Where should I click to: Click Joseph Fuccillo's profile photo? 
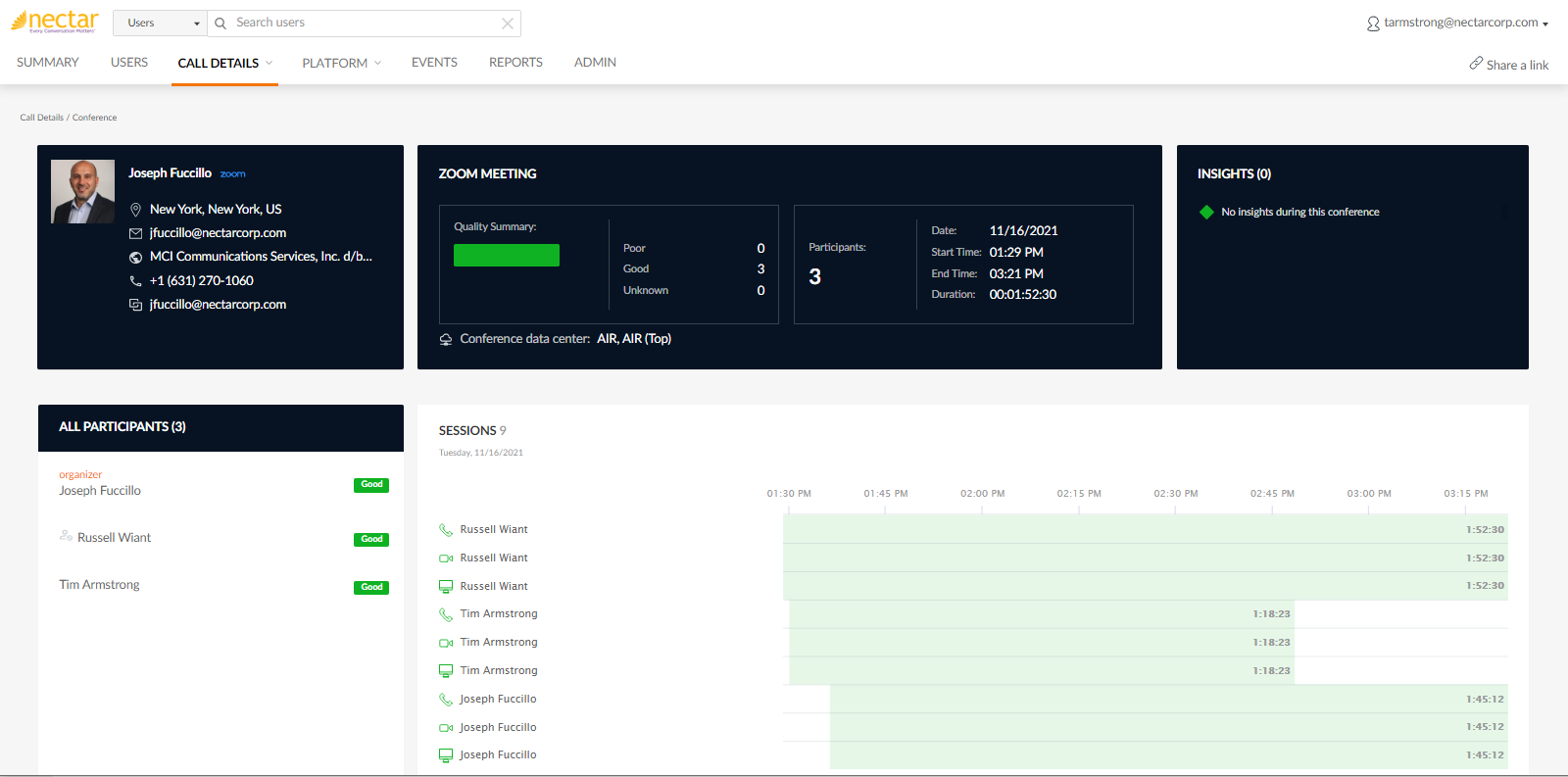click(82, 192)
